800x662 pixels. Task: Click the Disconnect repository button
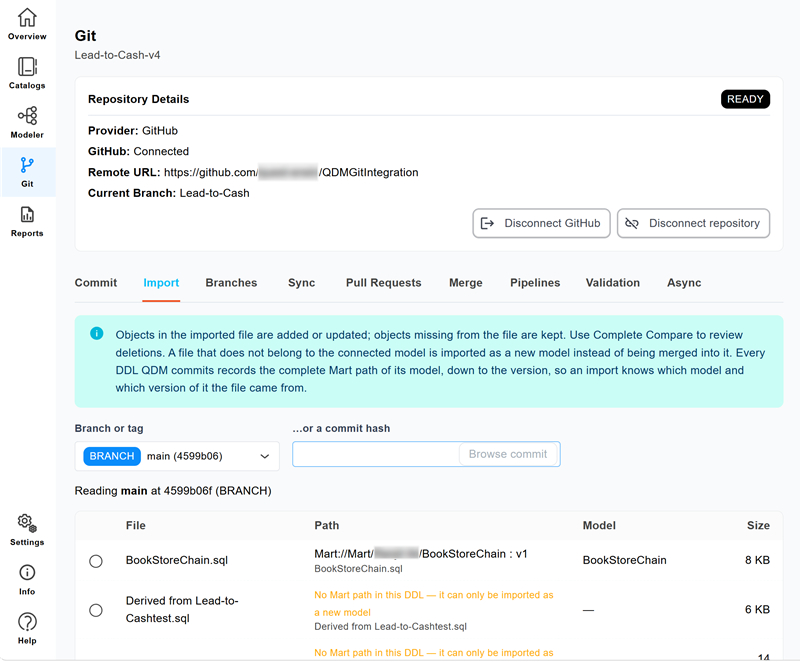[x=693, y=223]
